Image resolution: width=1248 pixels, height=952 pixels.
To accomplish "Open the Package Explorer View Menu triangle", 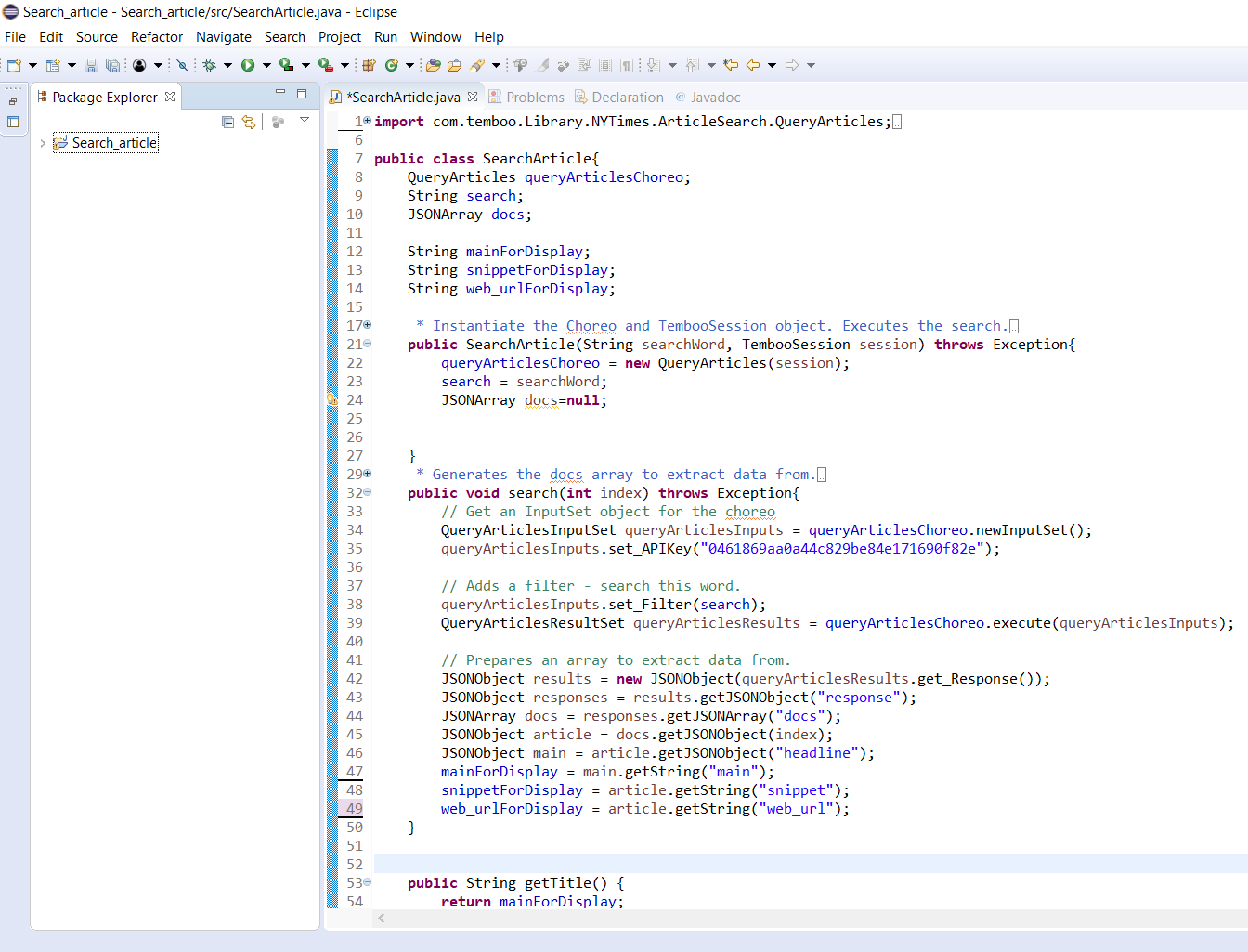I will coord(304,121).
